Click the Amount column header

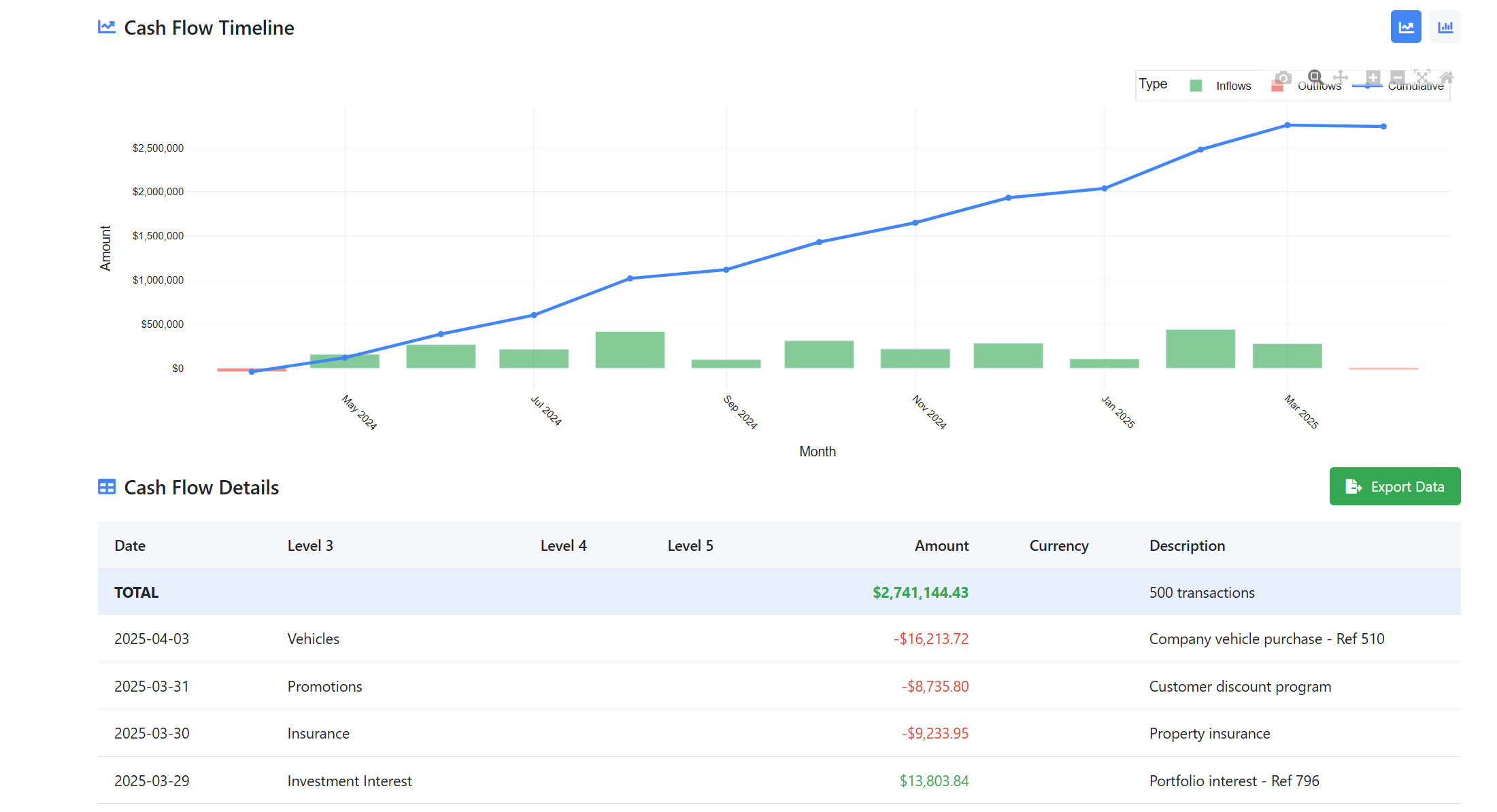pyautogui.click(x=941, y=545)
